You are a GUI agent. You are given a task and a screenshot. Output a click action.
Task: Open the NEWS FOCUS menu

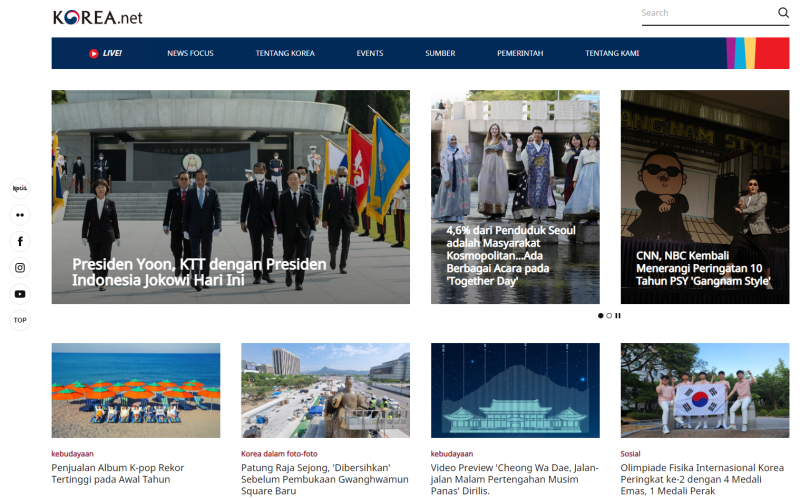(x=190, y=53)
